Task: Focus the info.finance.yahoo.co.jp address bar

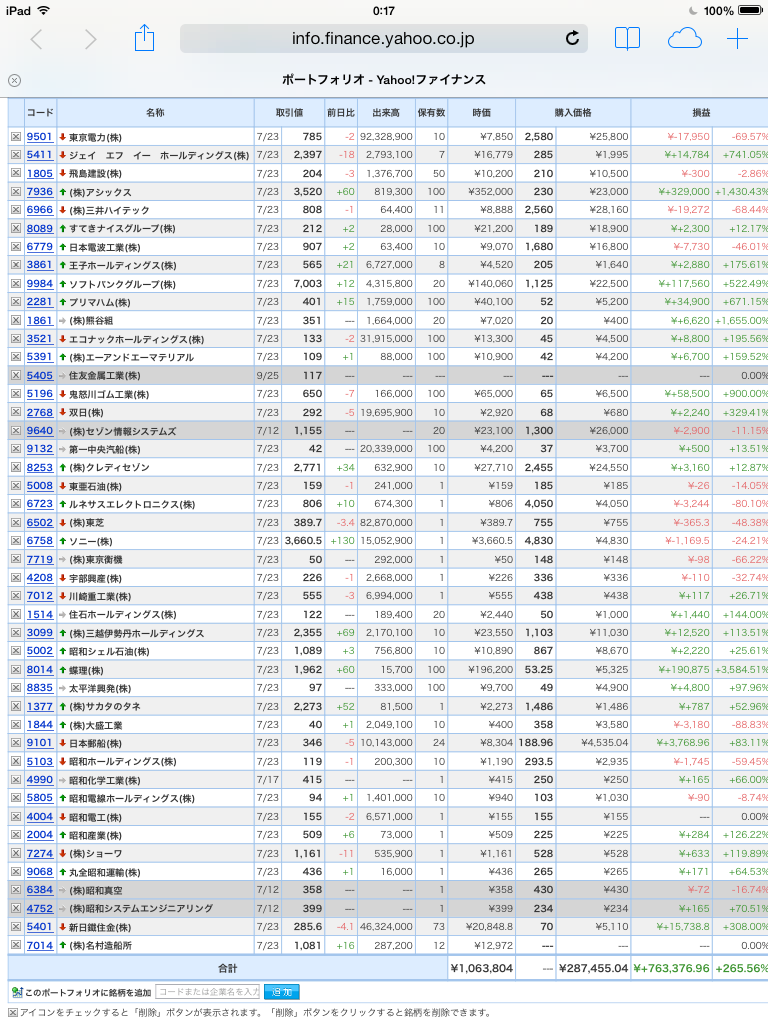Action: 383,39
